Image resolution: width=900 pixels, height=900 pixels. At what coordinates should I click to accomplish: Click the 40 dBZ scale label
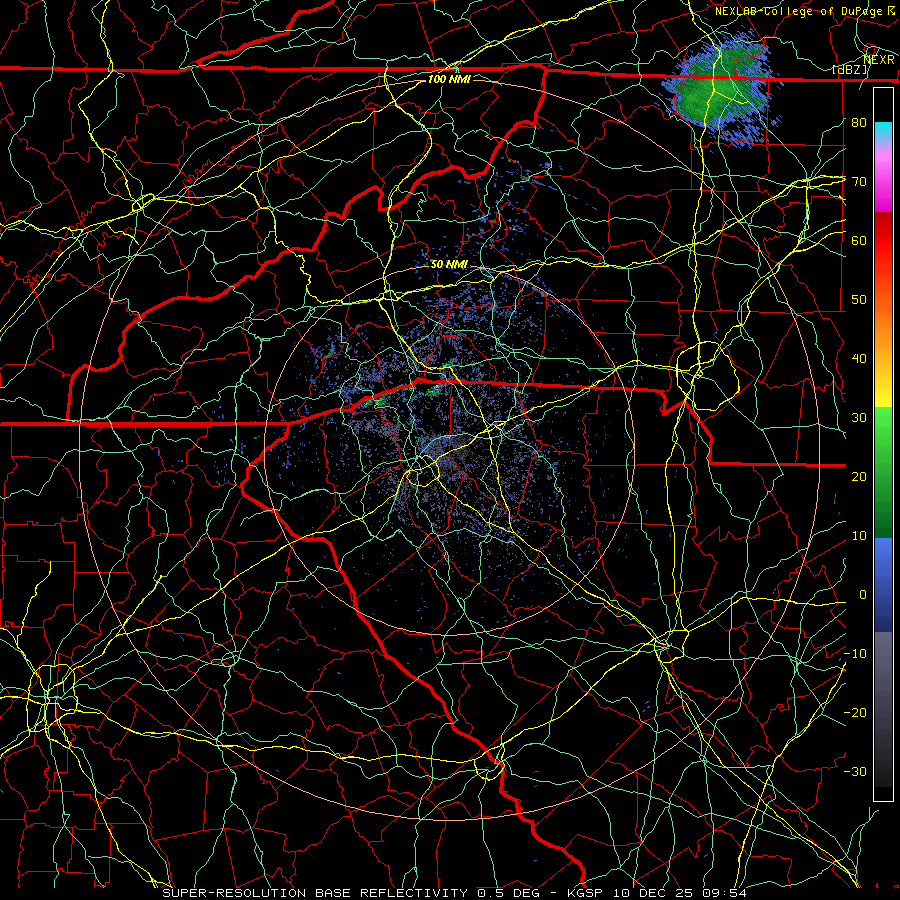(859, 359)
